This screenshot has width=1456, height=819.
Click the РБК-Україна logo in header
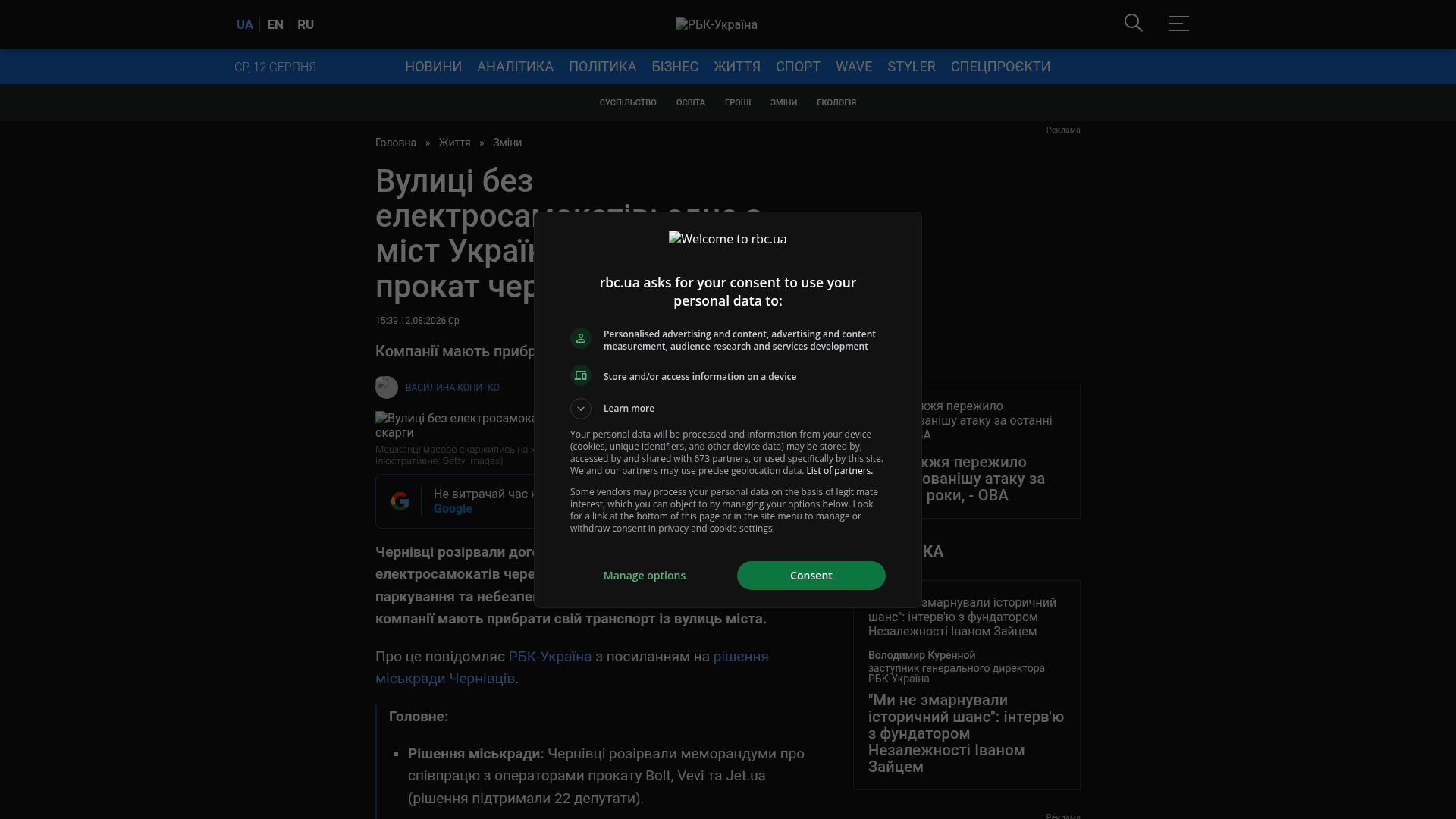[x=717, y=24]
